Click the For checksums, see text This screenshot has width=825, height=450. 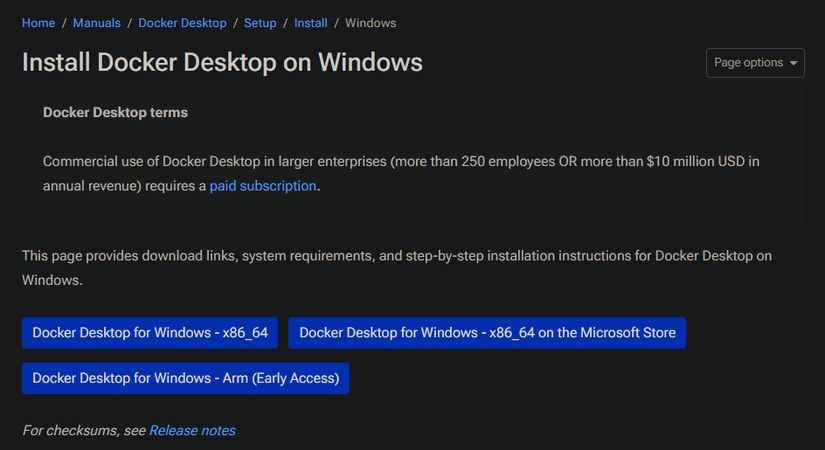coord(84,430)
